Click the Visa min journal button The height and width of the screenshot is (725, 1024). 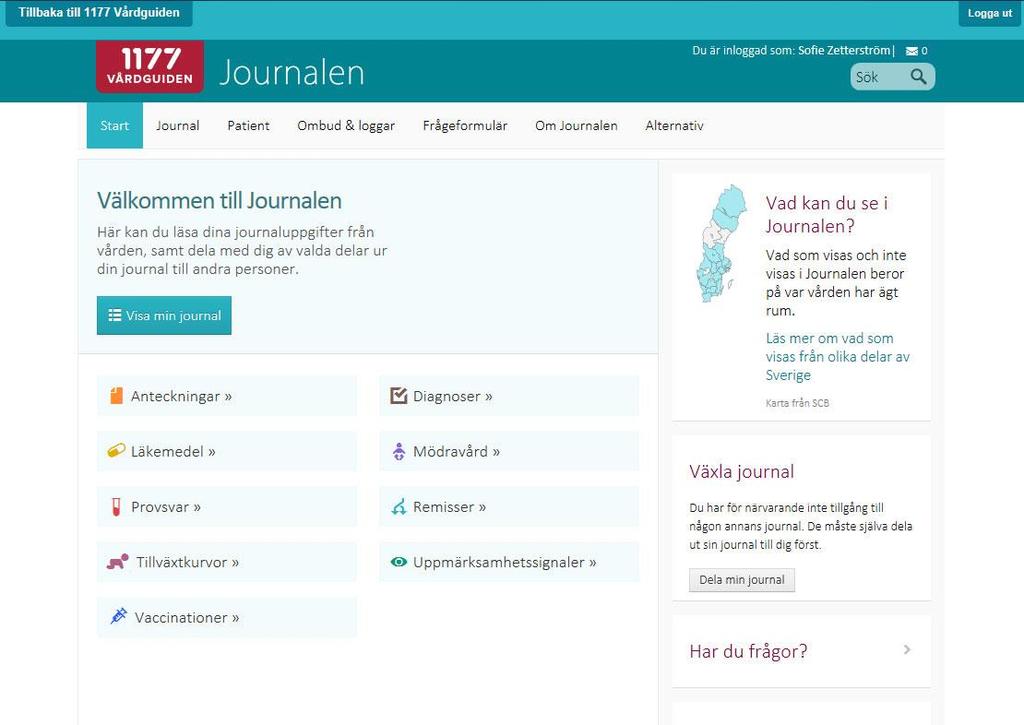164,315
